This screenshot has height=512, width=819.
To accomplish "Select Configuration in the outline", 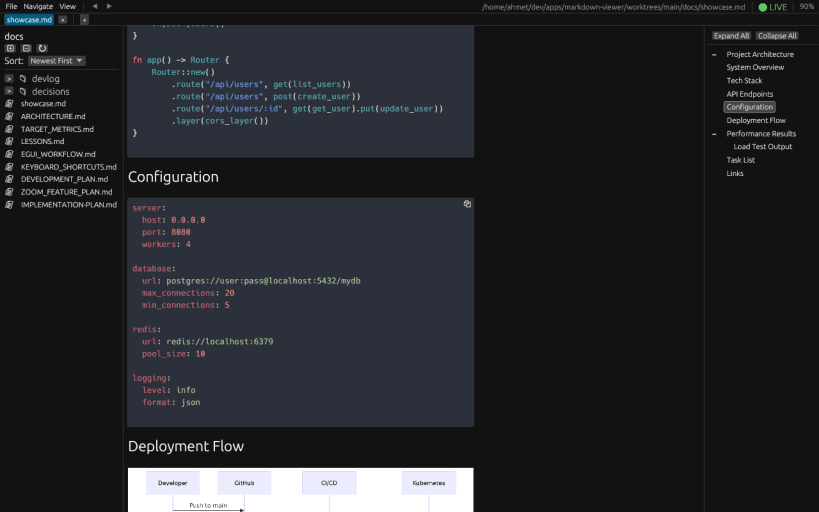I will [750, 107].
